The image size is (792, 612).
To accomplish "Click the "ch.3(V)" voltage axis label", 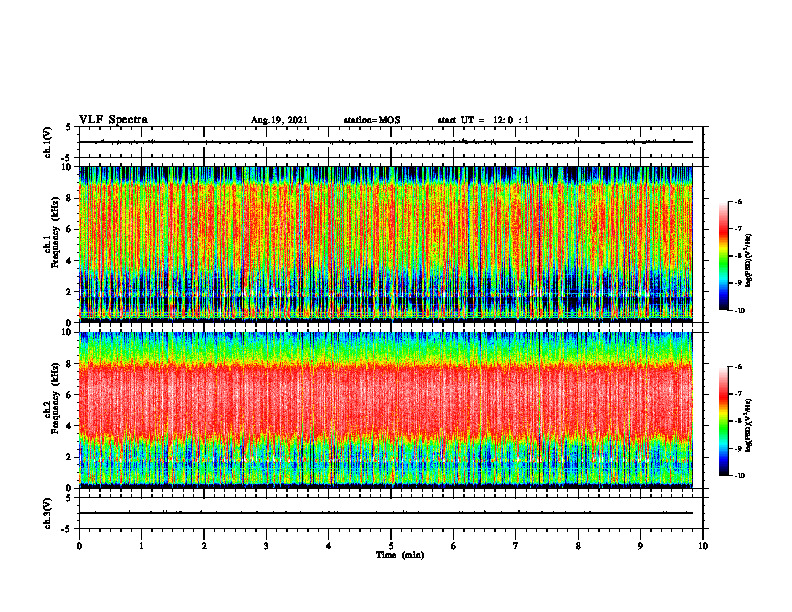I will click(x=48, y=513).
